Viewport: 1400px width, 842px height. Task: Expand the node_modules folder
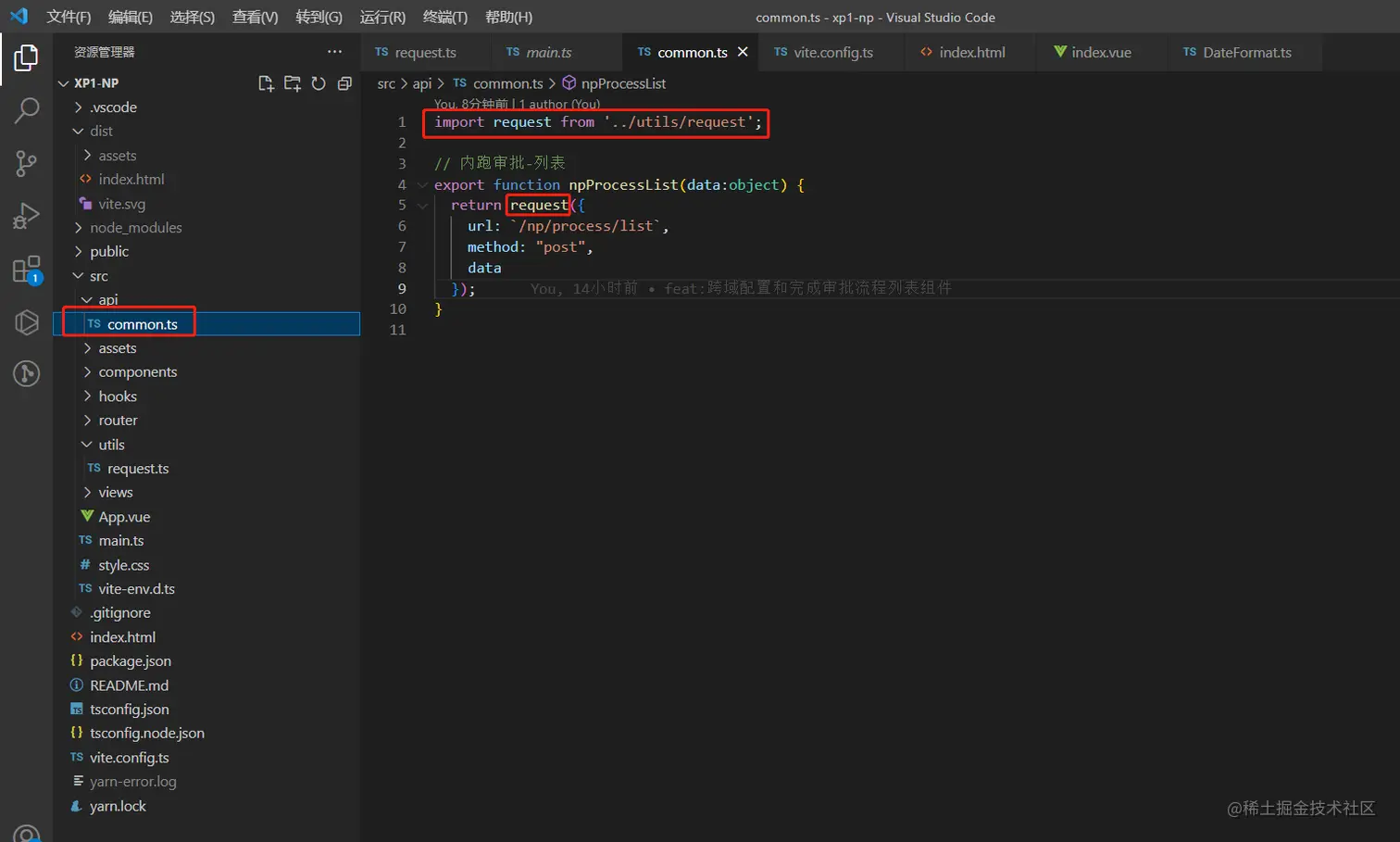coord(78,228)
